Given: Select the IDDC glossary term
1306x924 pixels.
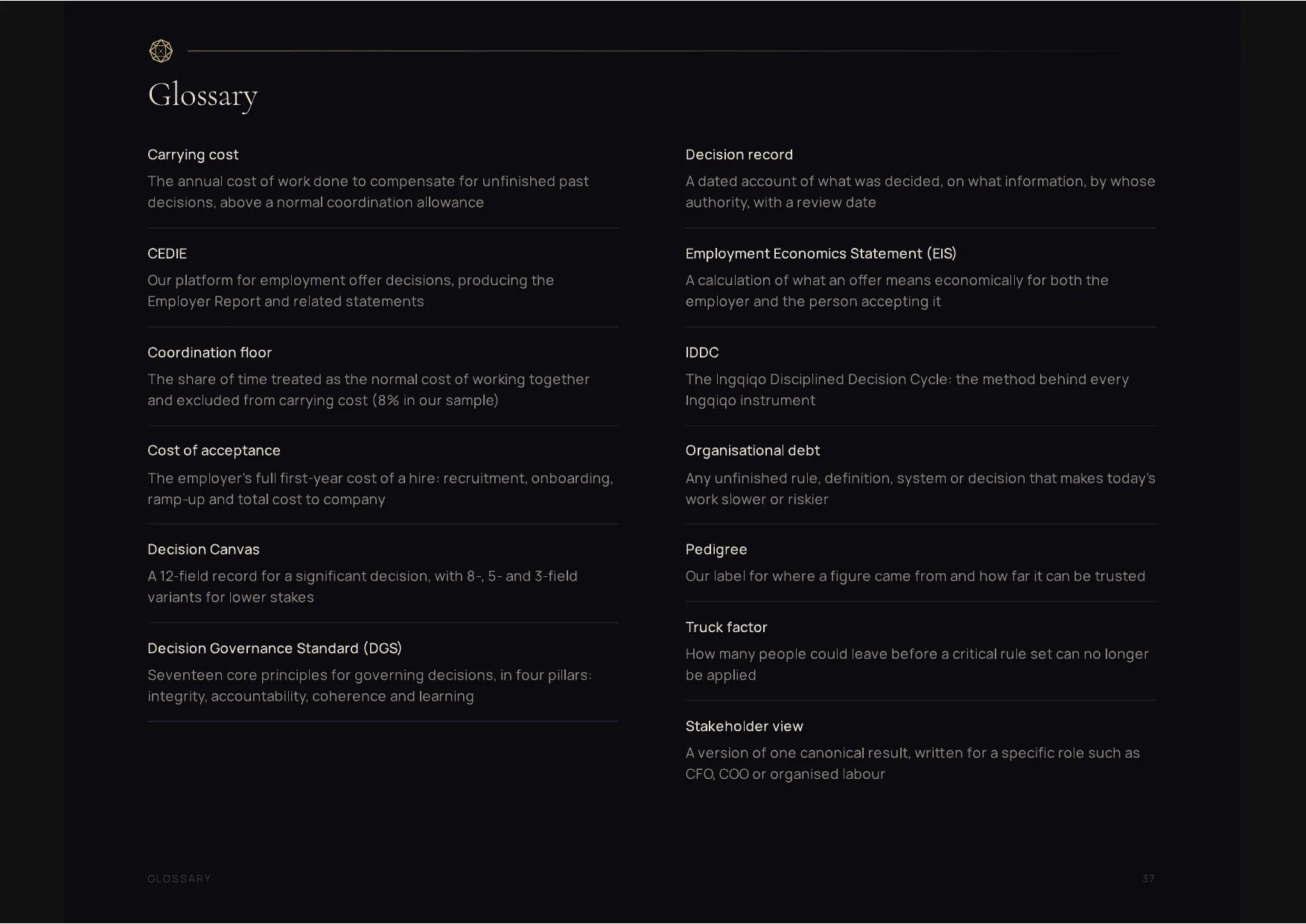Looking at the screenshot, I should coord(702,353).
